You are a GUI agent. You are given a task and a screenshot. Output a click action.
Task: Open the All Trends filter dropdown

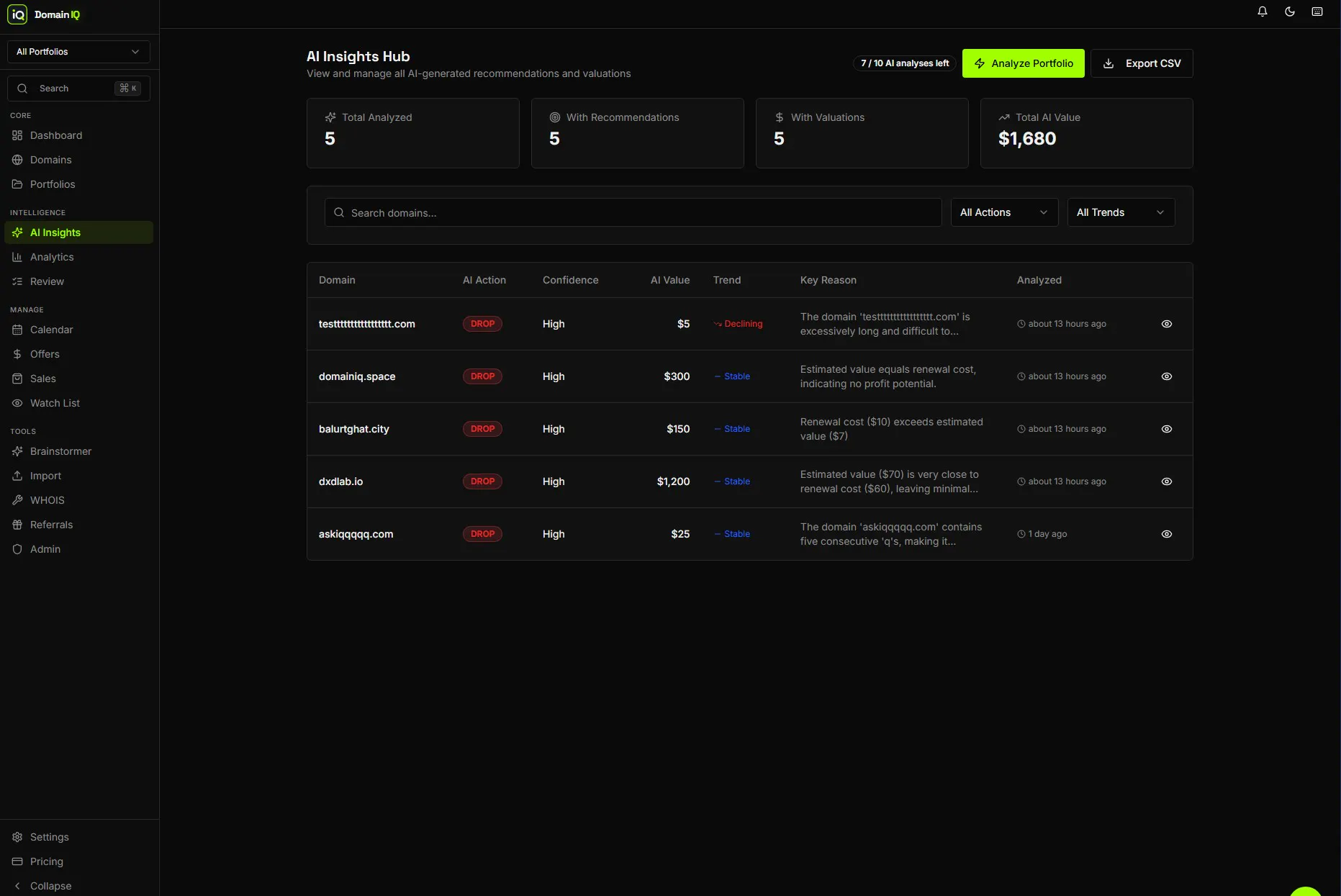click(x=1121, y=212)
